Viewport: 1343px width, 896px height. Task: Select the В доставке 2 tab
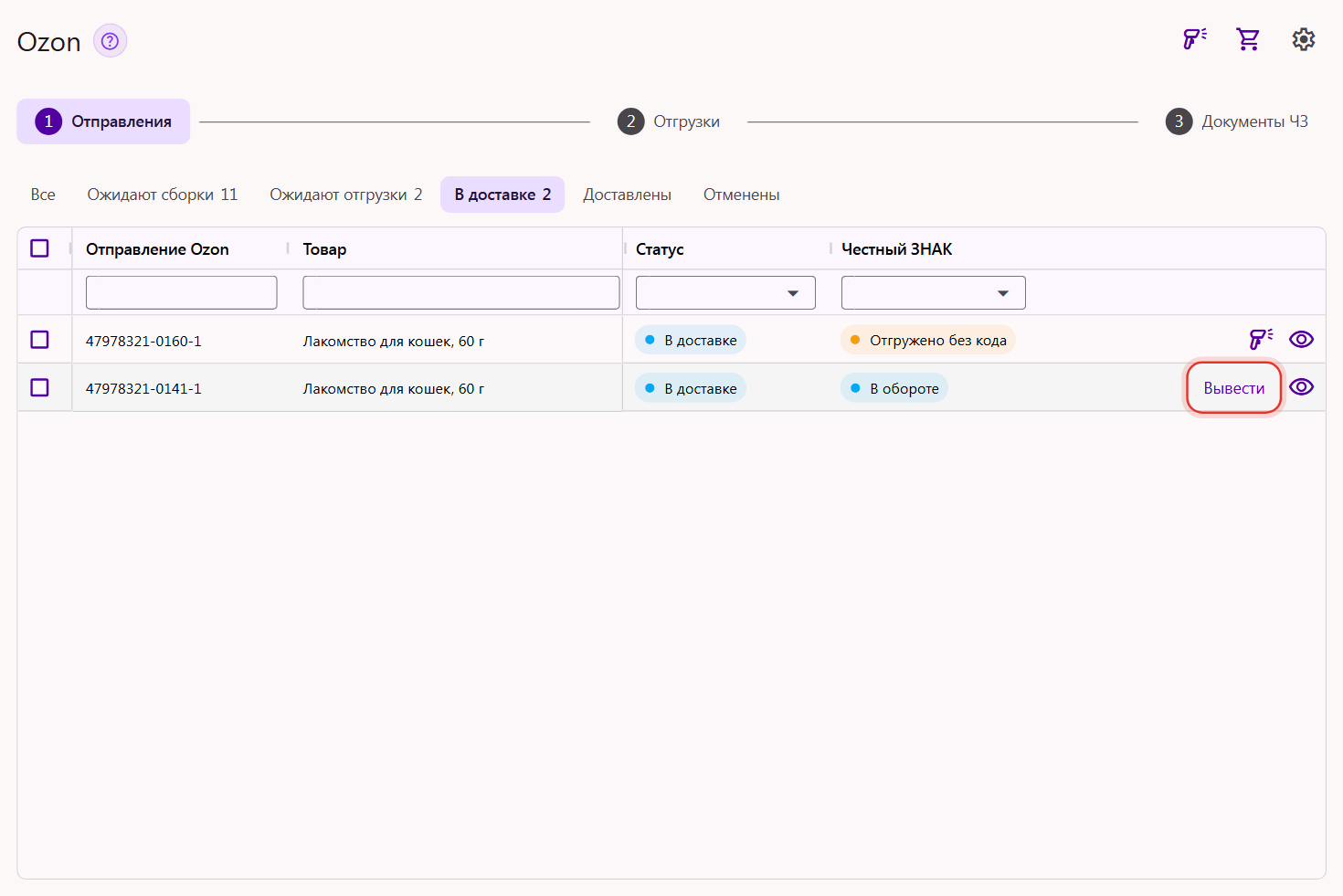coord(502,195)
